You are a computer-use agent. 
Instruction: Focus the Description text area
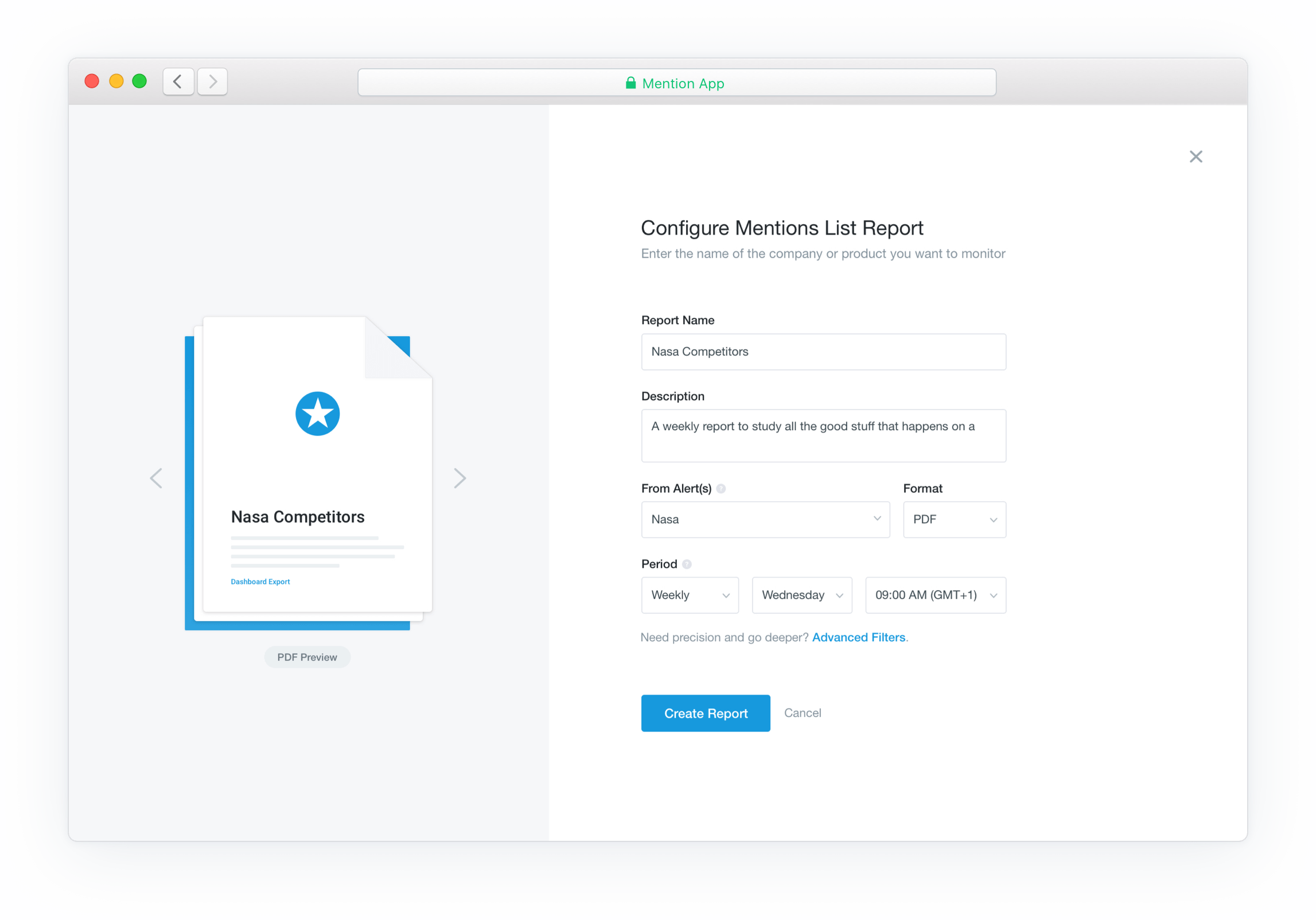[823, 436]
